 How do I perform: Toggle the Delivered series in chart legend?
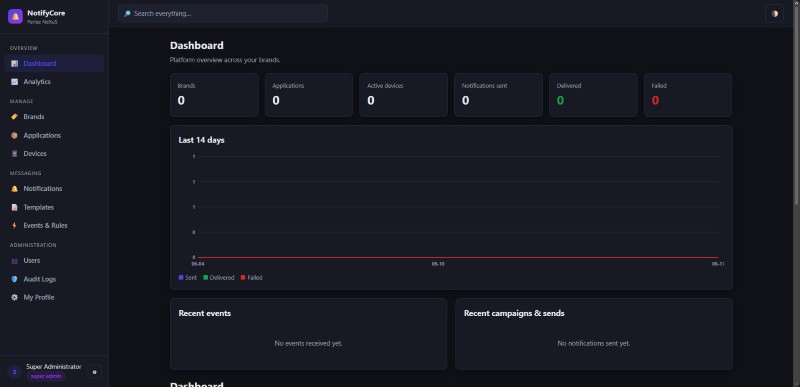(x=219, y=278)
